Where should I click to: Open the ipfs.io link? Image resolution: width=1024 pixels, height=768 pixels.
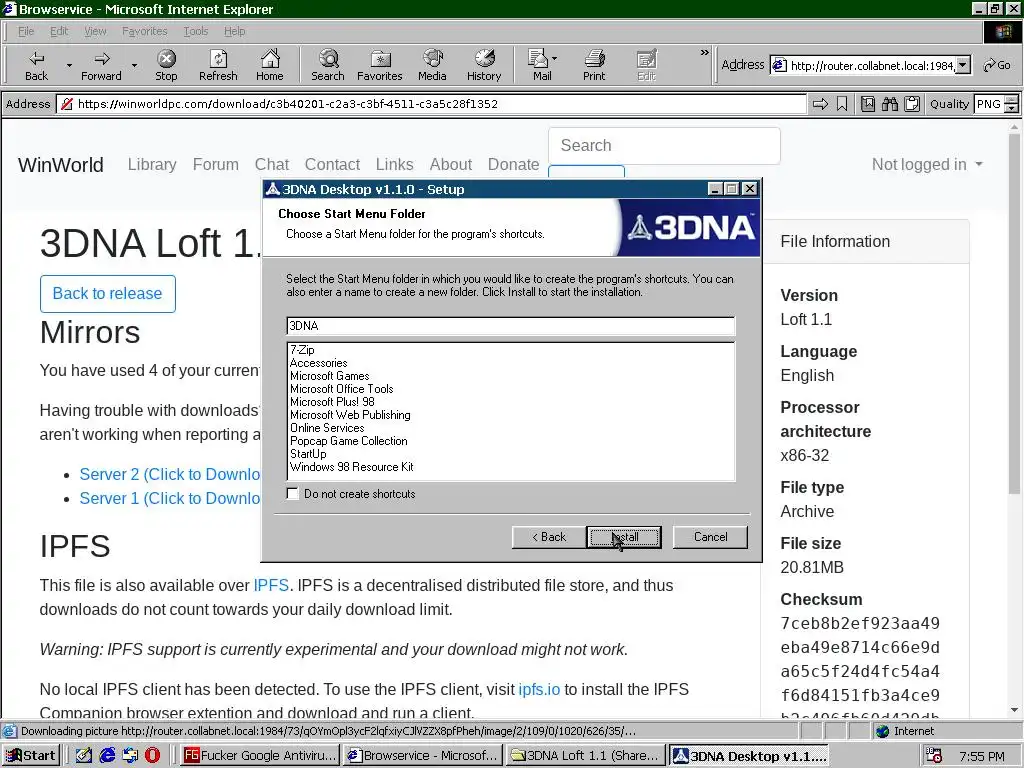pos(539,690)
